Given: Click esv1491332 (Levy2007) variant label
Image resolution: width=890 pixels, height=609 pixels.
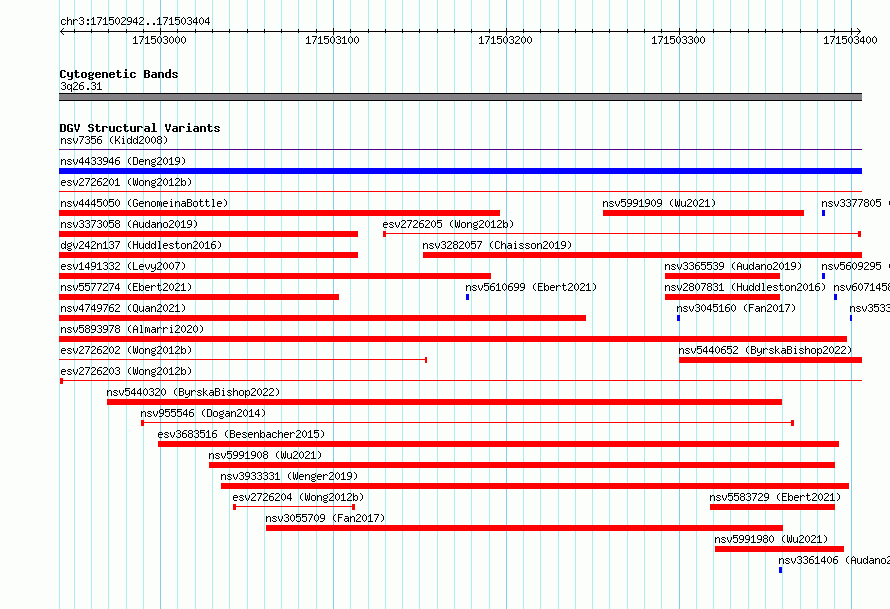Looking at the screenshot, I should [123, 266].
